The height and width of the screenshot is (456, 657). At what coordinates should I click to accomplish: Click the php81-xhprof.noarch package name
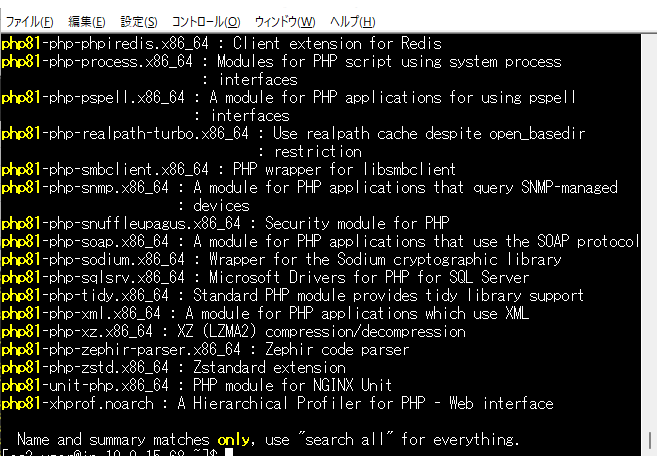[x=78, y=404]
